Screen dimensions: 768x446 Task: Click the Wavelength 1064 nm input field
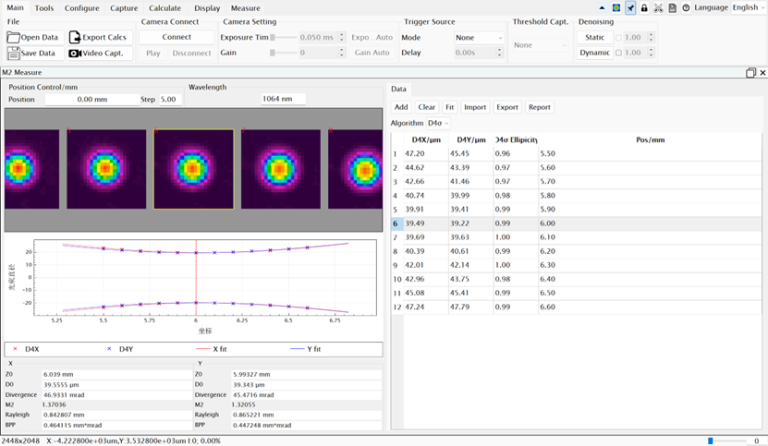tap(283, 99)
